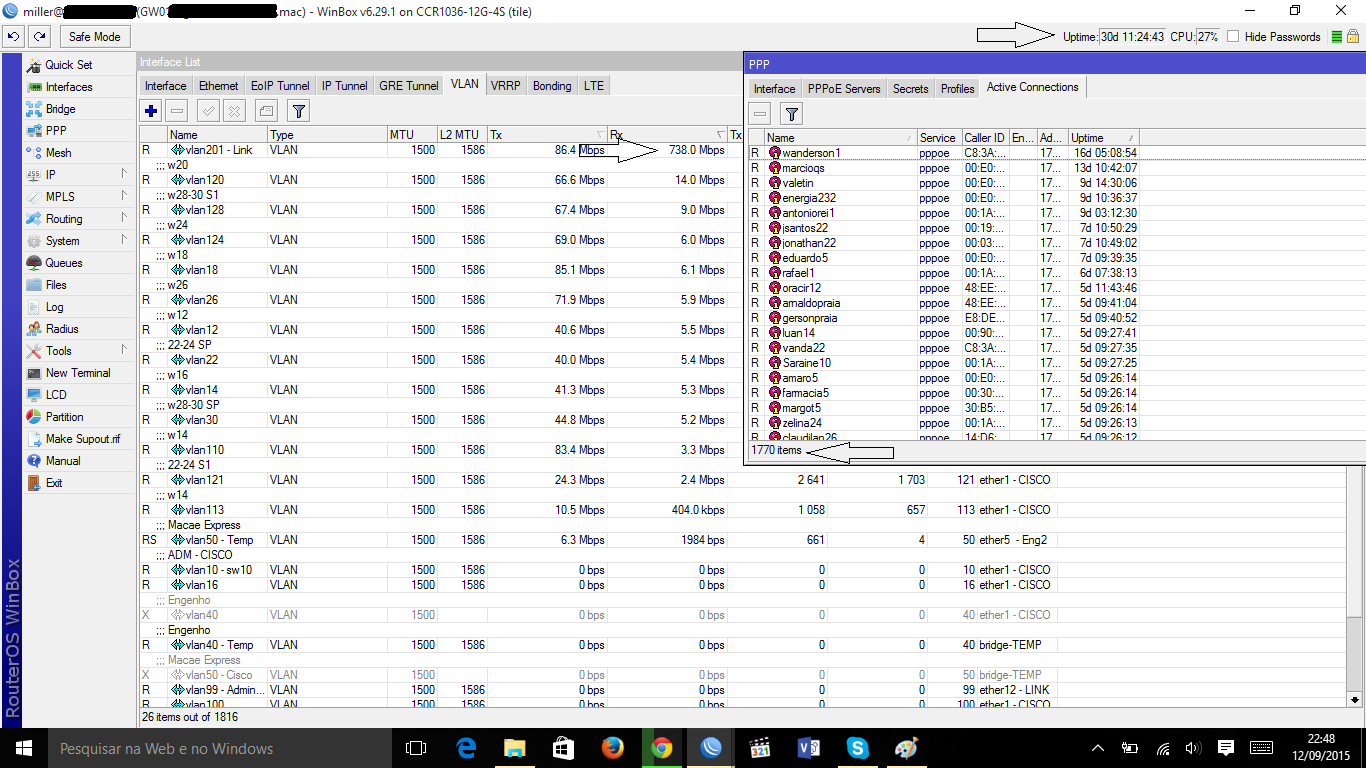Click the Redo arrow icon
The image size is (1366, 768).
[x=39, y=37]
